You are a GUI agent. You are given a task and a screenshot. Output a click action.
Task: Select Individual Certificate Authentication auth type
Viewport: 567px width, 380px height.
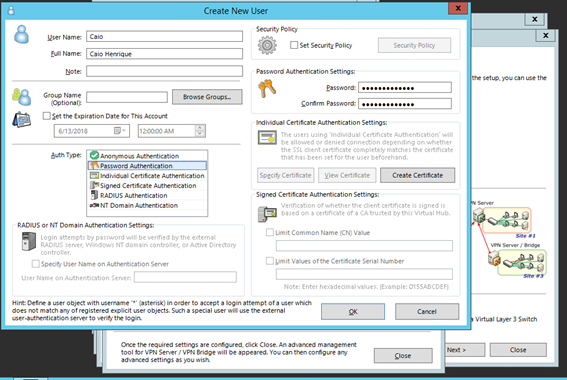(x=147, y=176)
